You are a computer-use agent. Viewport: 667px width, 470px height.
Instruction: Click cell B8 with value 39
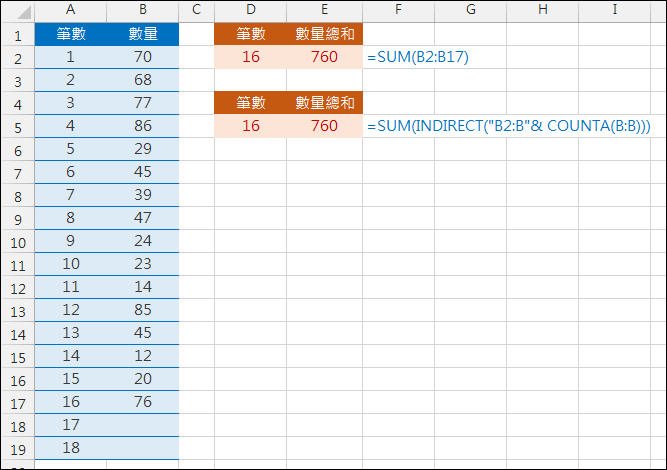pyautogui.click(x=143, y=195)
